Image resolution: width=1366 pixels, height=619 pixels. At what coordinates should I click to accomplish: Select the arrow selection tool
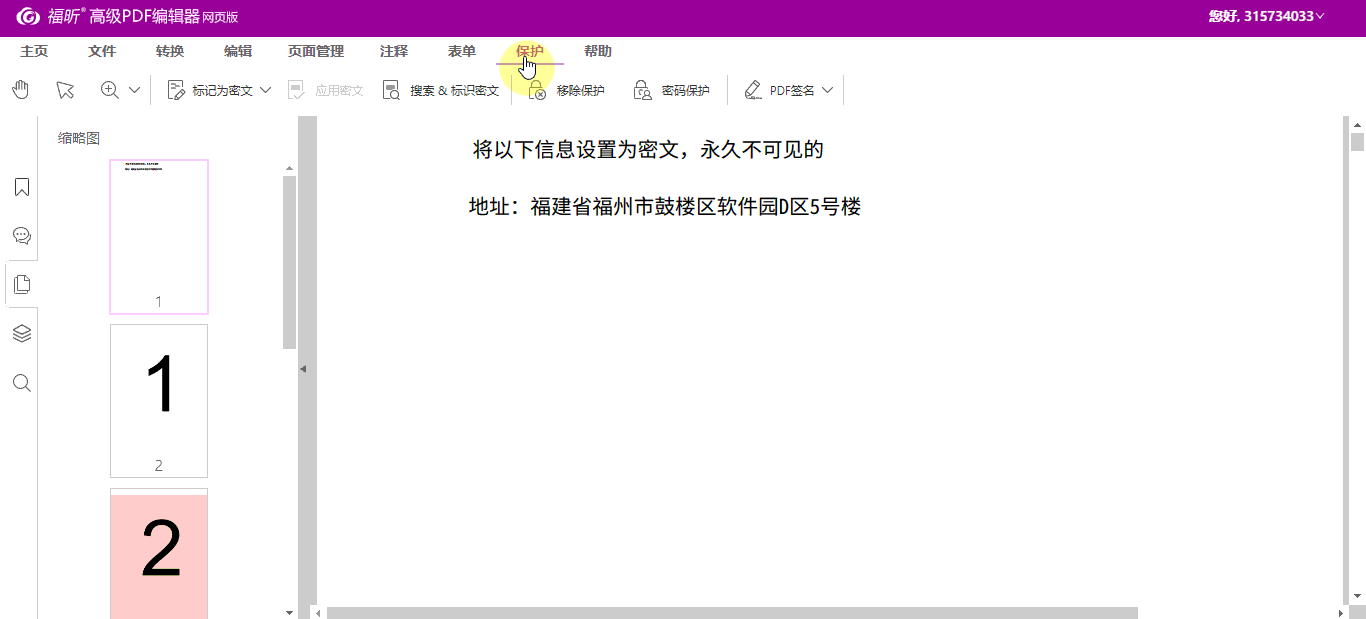(x=65, y=90)
